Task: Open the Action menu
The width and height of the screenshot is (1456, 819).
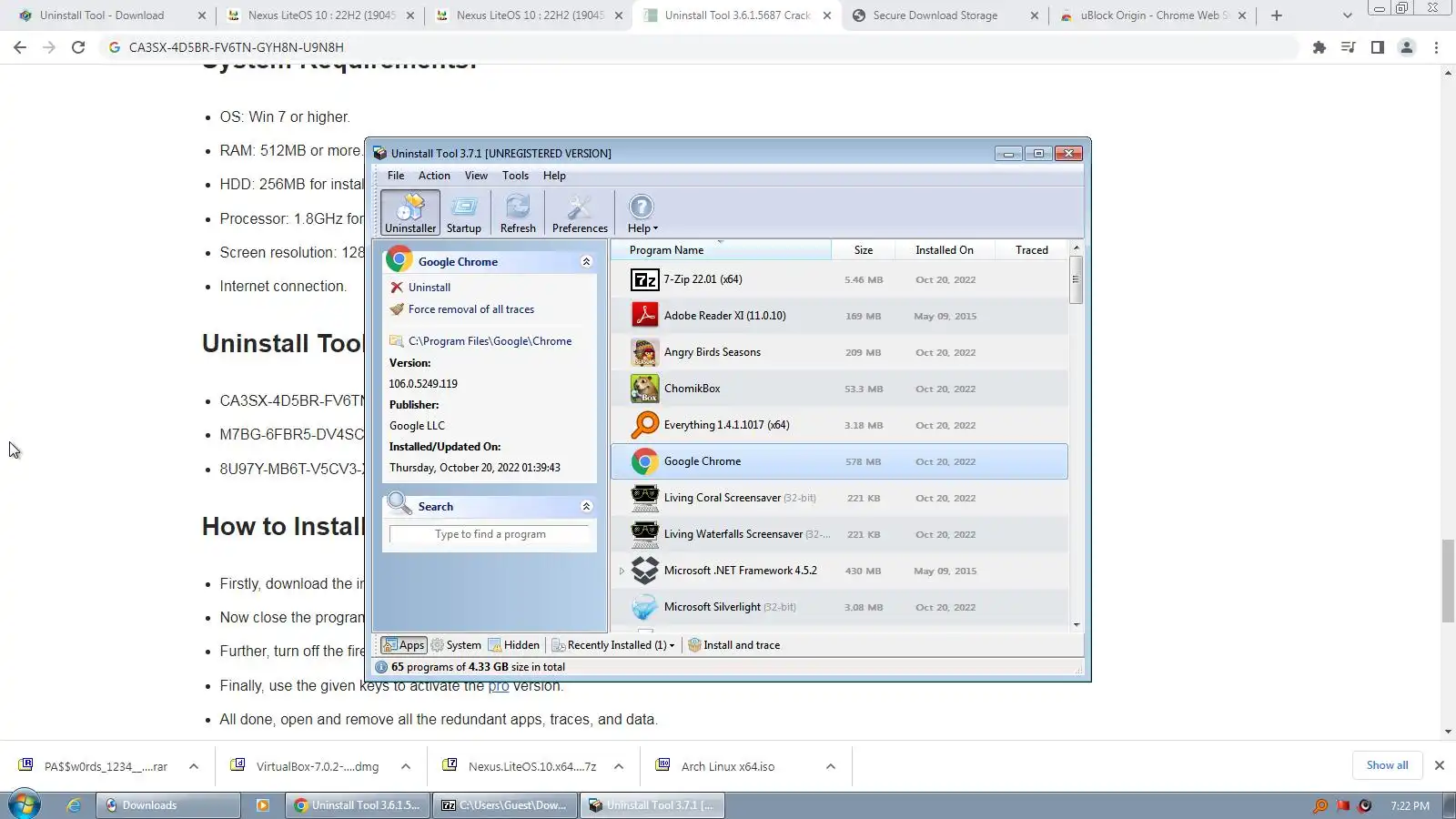Action: pyautogui.click(x=434, y=176)
